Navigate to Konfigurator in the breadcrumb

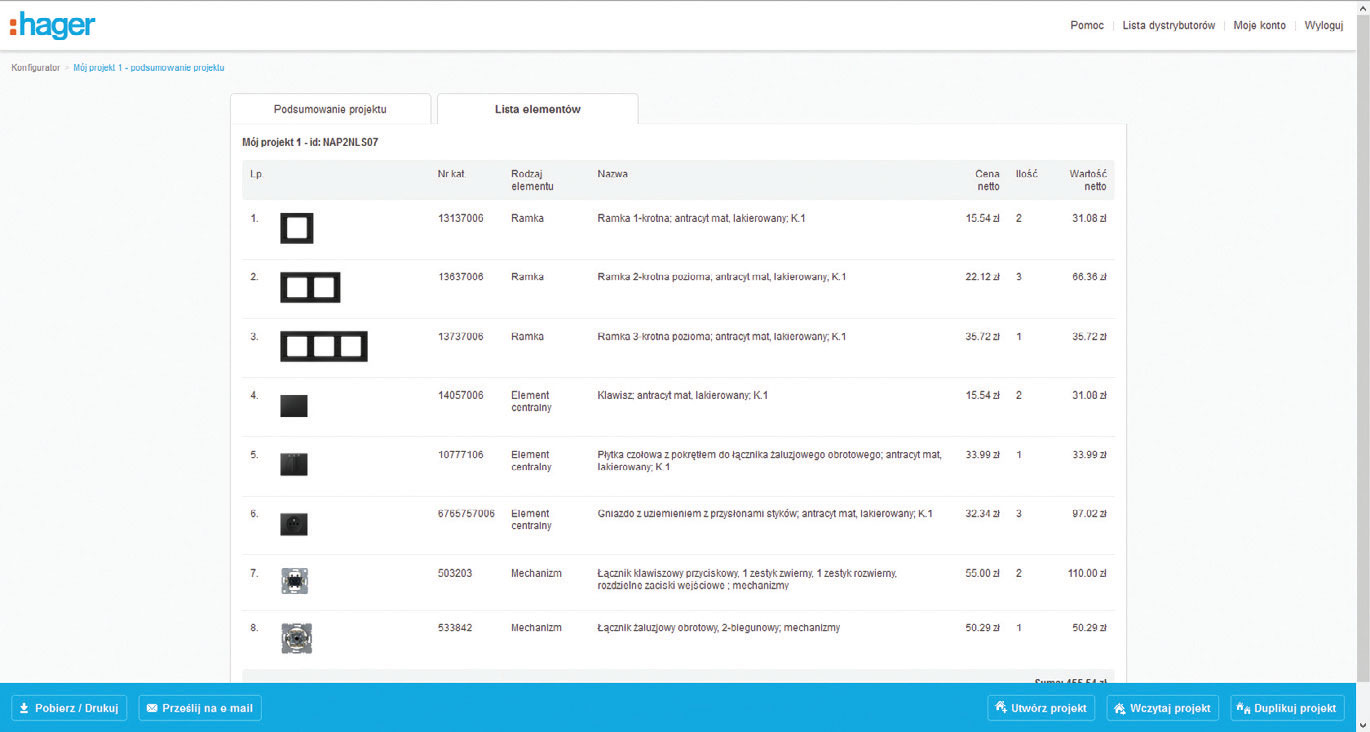(x=36, y=68)
